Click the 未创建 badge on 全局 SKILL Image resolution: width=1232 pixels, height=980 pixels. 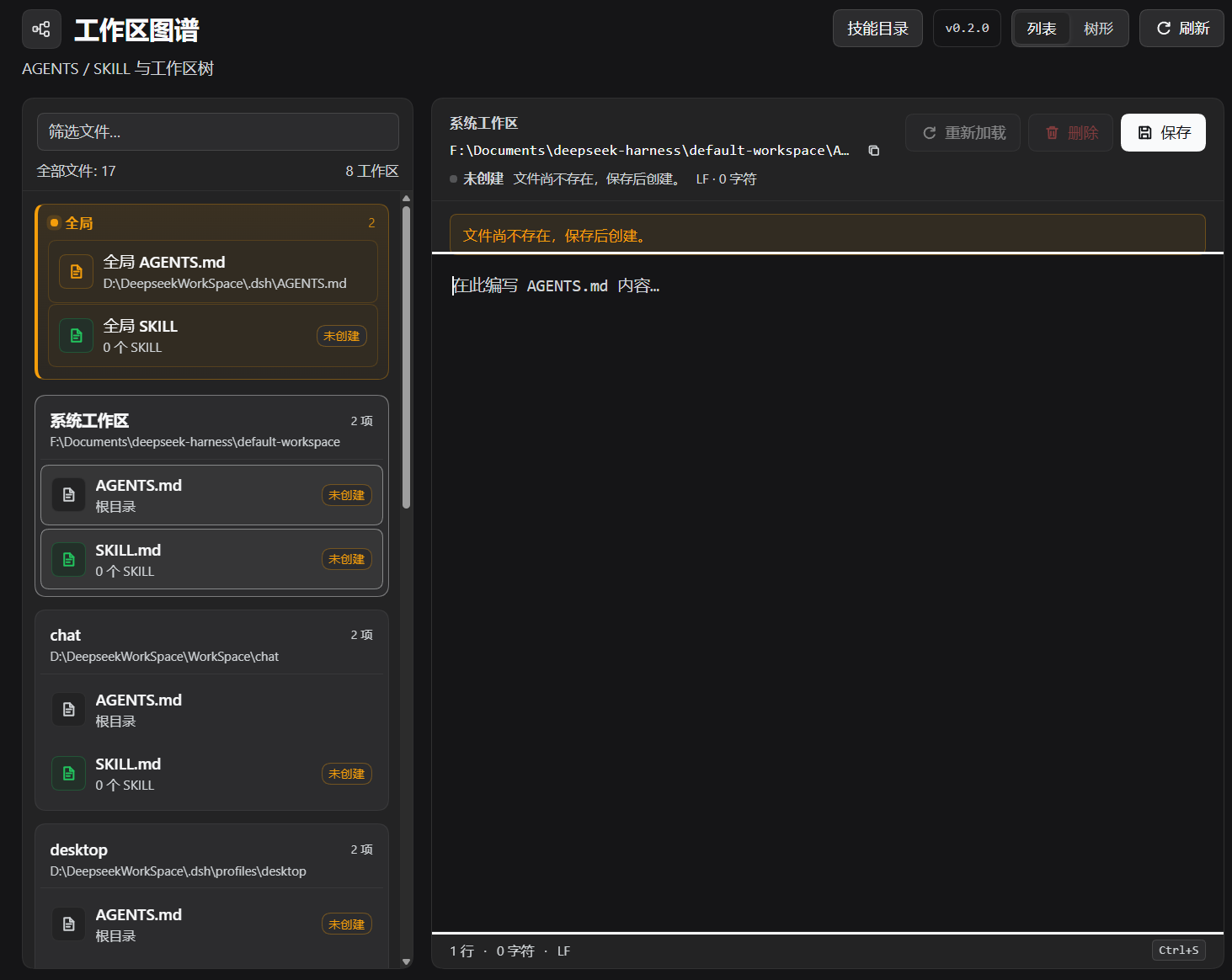(342, 336)
